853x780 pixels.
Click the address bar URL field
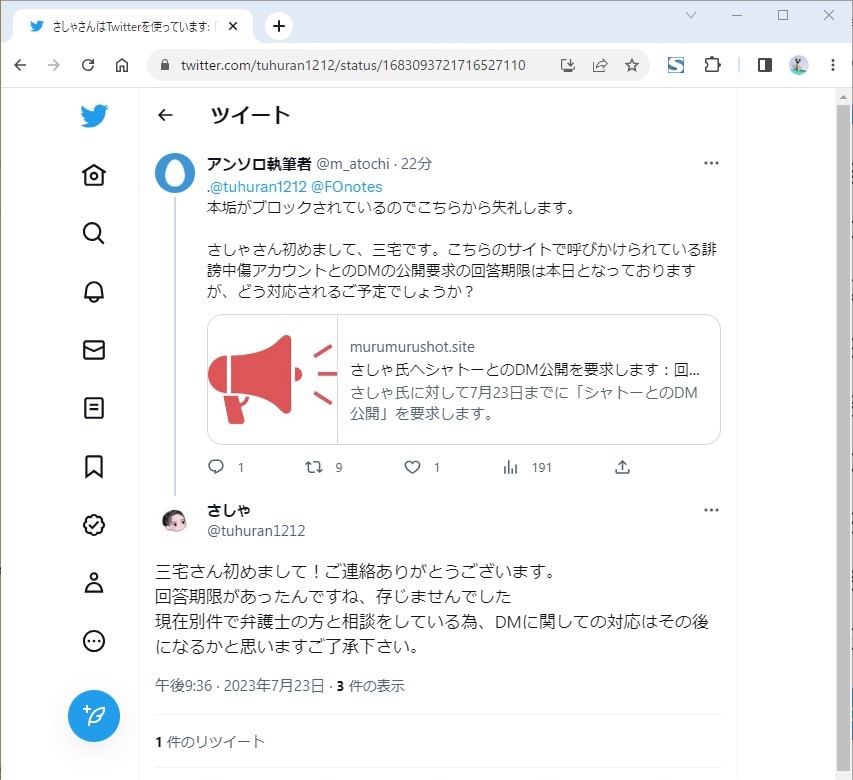coord(352,65)
